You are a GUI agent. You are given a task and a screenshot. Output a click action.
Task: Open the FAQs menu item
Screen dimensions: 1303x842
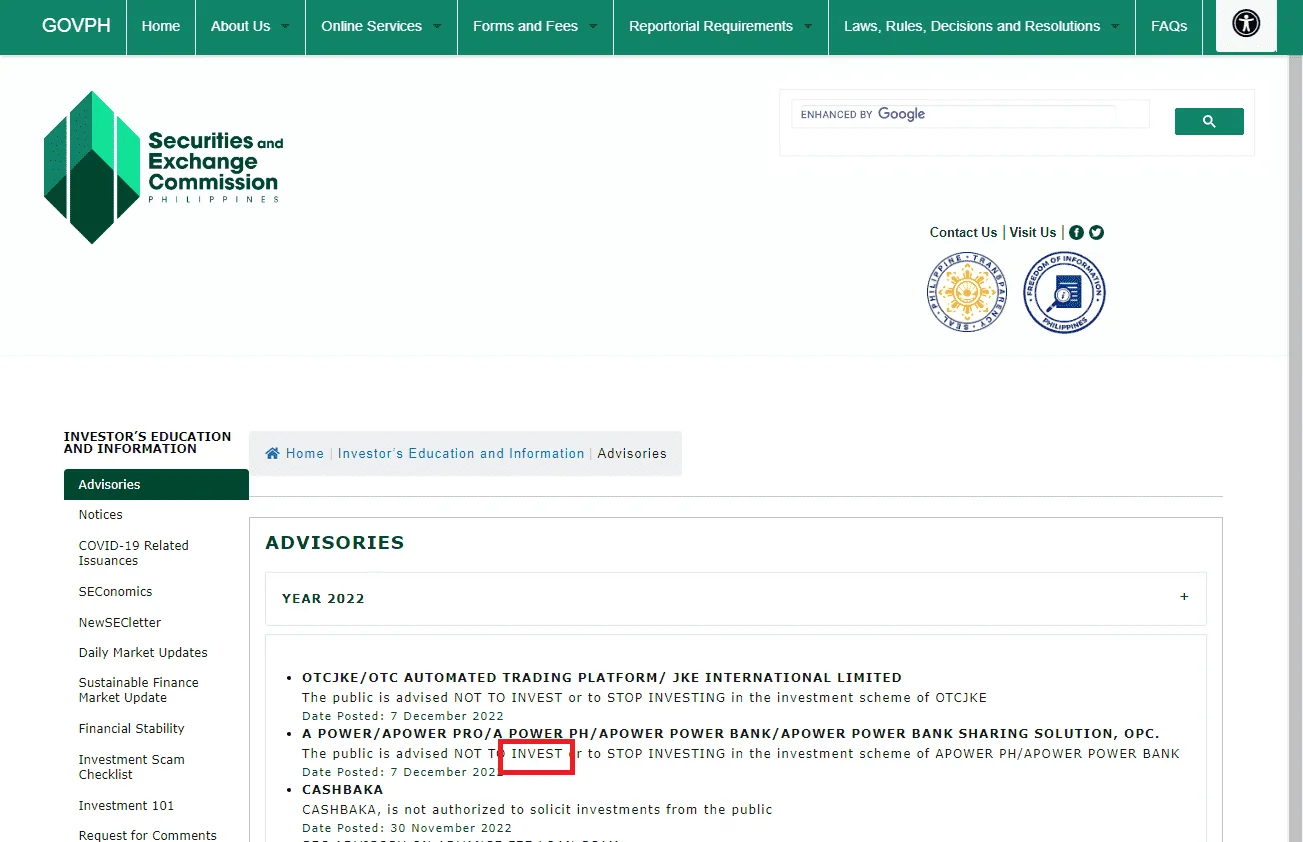[x=1169, y=26]
